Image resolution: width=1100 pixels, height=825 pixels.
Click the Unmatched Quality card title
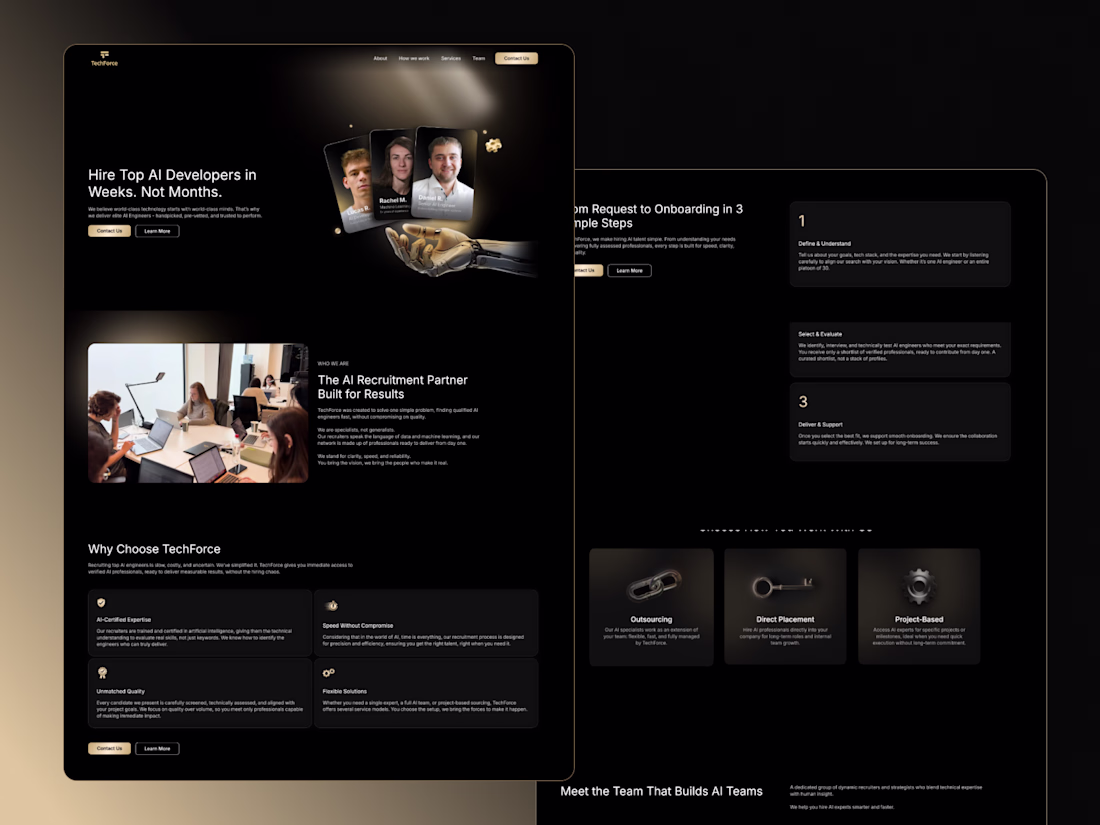[x=121, y=691]
